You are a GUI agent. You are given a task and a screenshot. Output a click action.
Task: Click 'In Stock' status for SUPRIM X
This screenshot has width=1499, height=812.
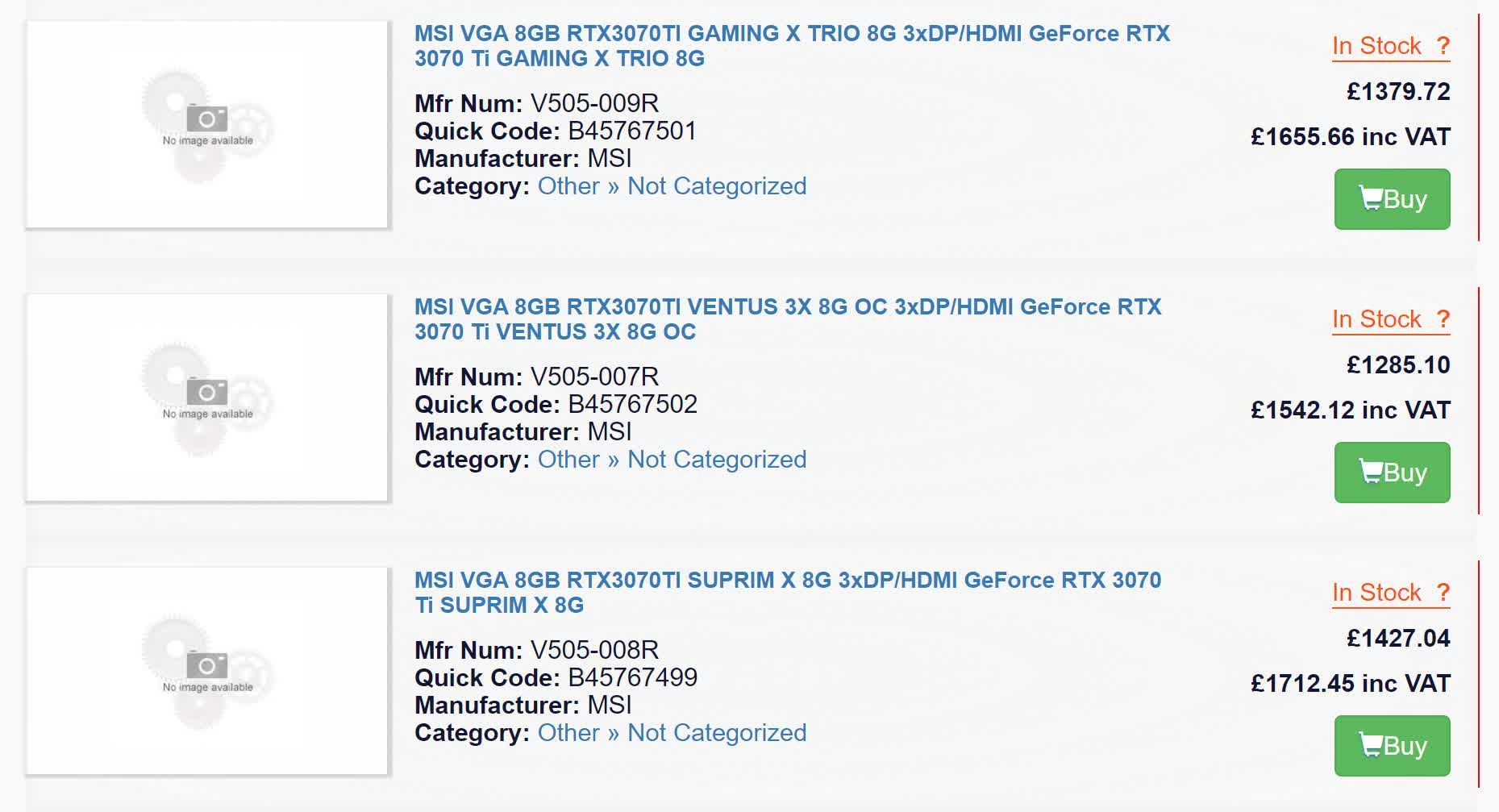(1376, 593)
